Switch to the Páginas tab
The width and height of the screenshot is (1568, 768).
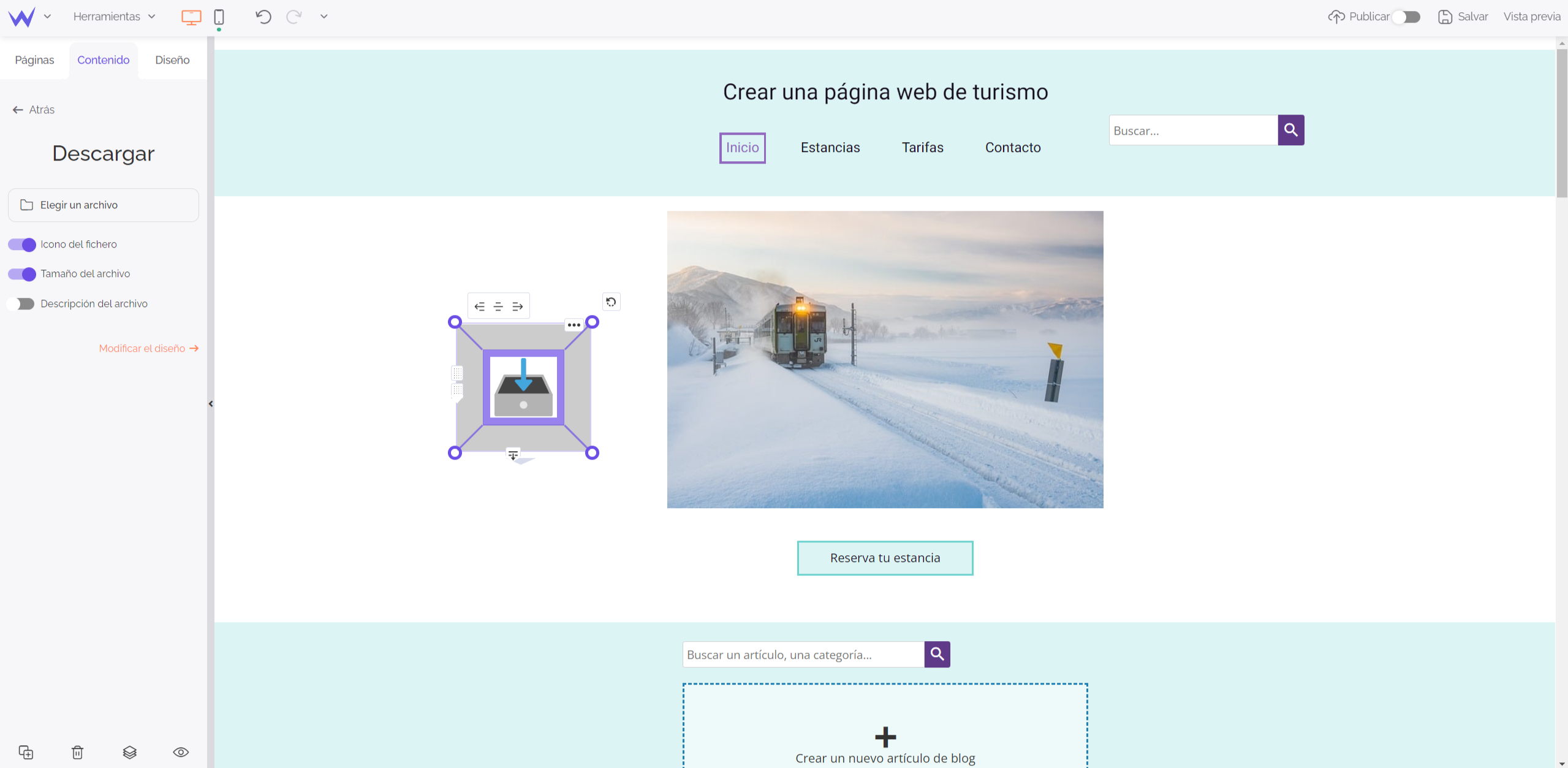34,60
